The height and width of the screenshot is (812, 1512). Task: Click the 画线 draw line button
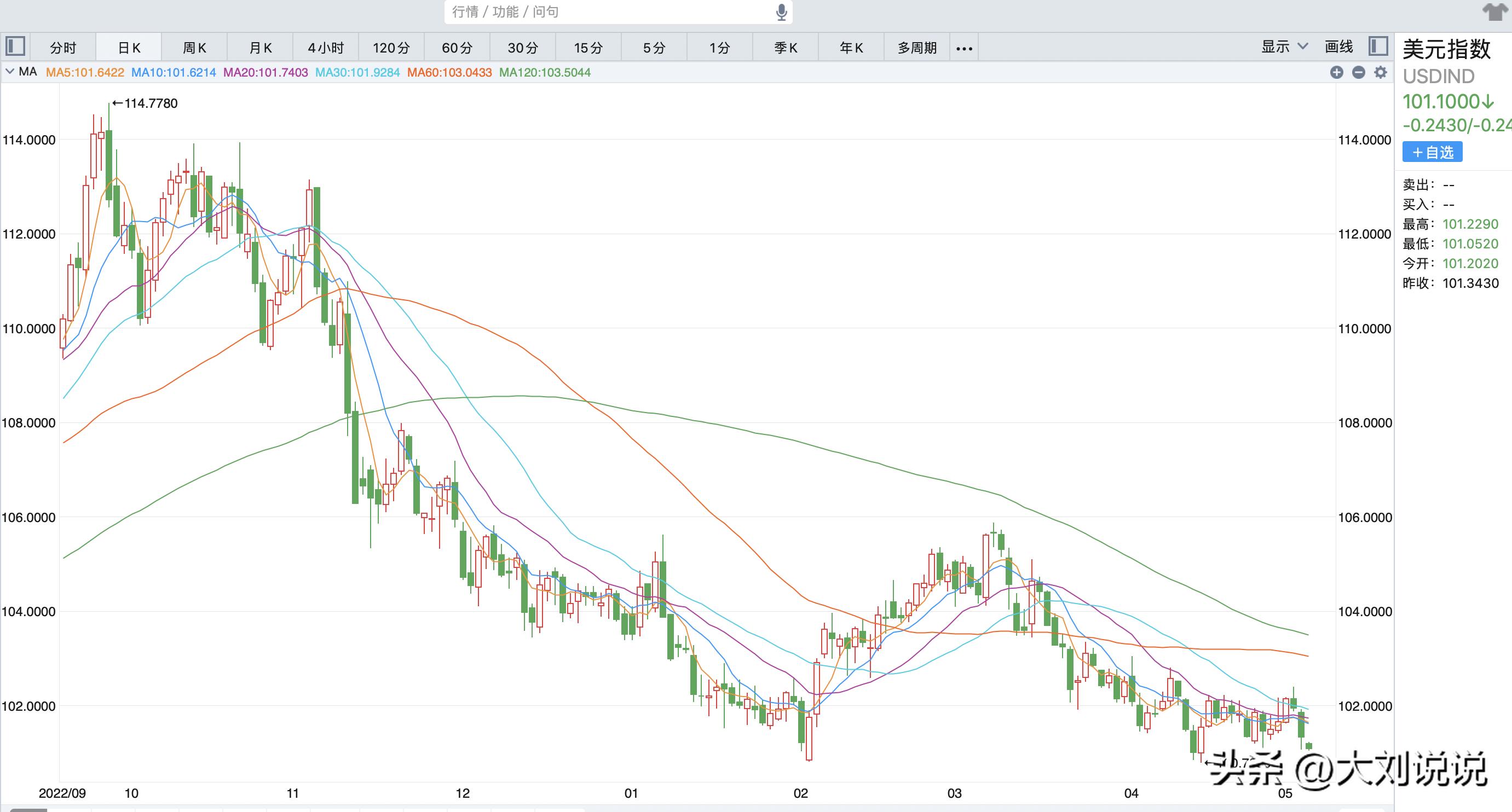pos(1339,47)
